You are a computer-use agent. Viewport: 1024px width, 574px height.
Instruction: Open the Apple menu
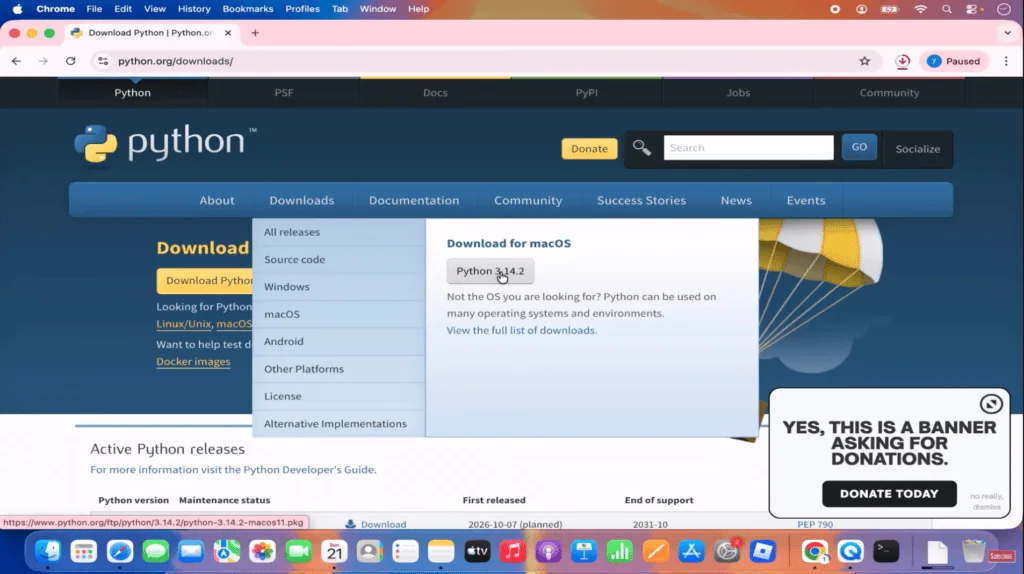point(18,9)
